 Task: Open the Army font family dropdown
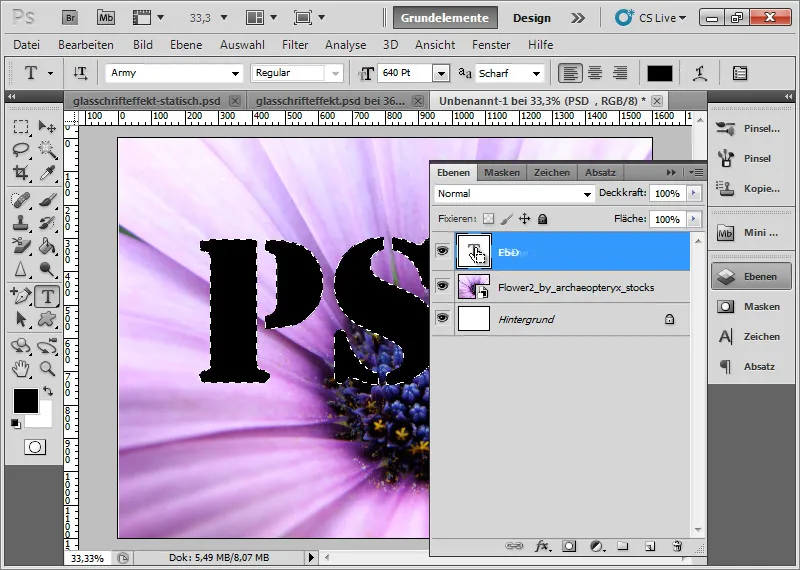click(235, 73)
